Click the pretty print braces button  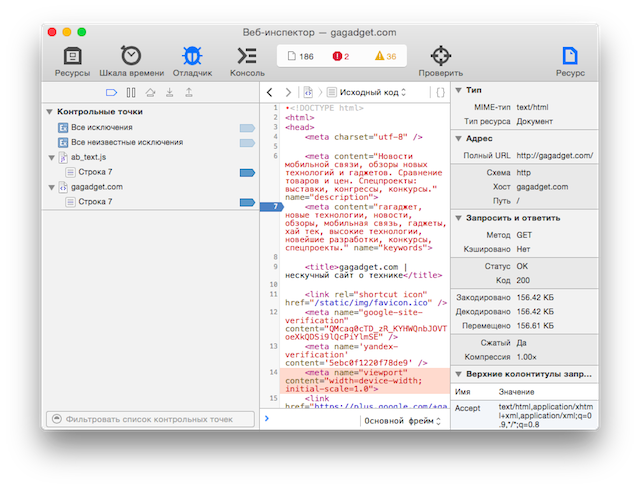[440, 93]
